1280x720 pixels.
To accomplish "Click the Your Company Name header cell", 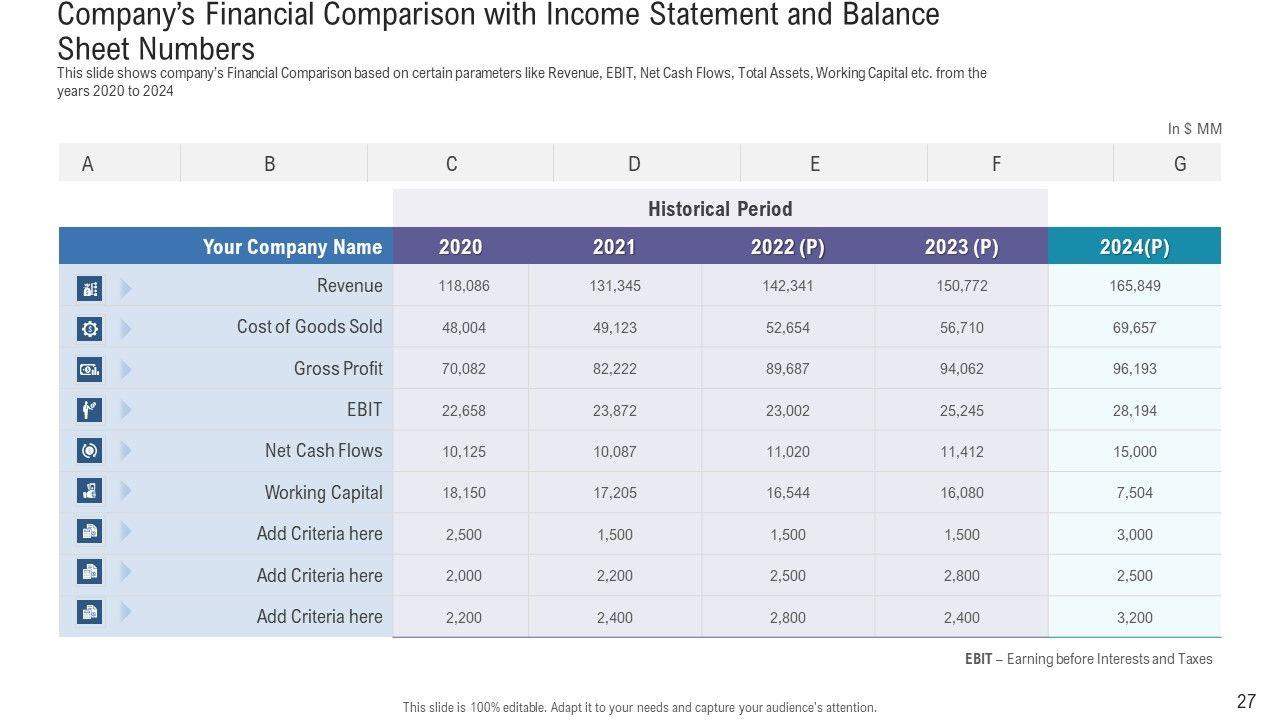I will pos(292,247).
